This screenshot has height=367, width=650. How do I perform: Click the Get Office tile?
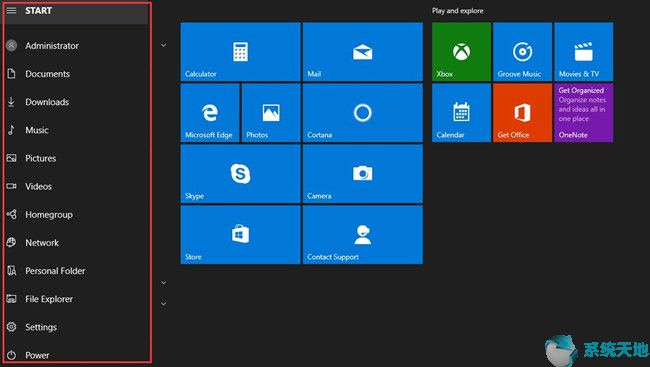tap(522, 113)
